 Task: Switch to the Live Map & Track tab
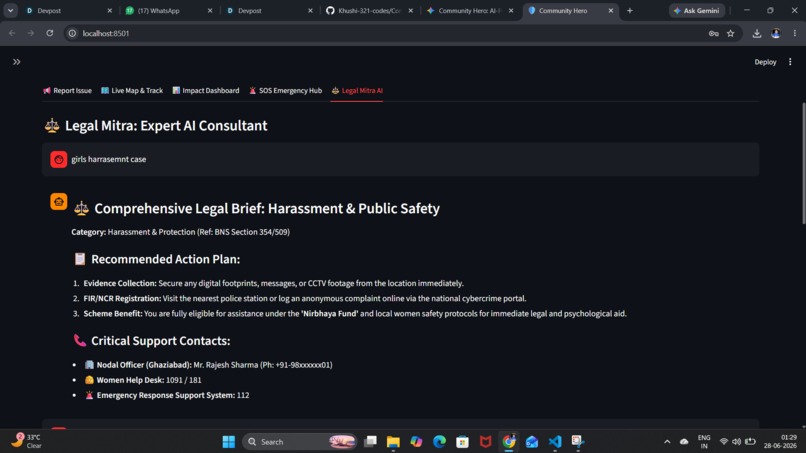132,90
